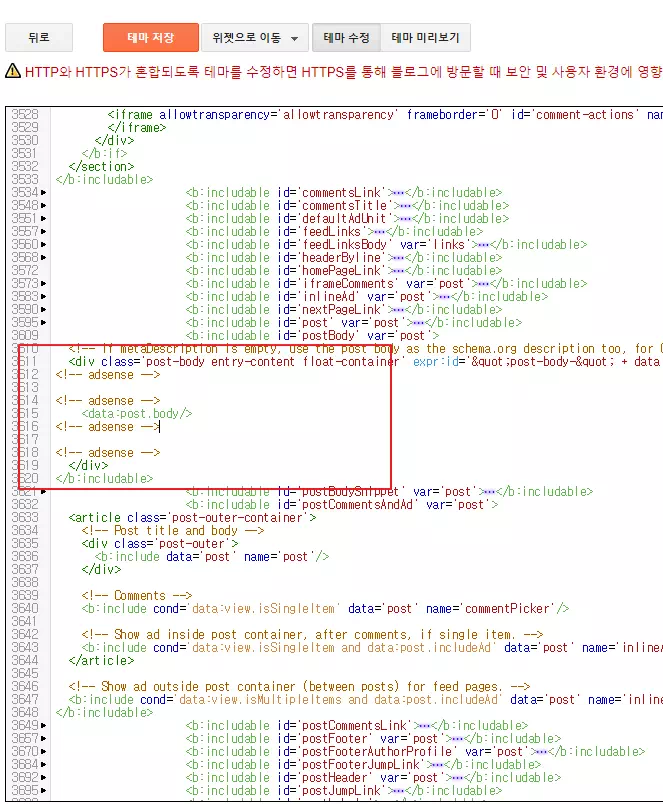Unfold the commentsLink collapsed ellipsis marker
Viewport: 663px width, 804px height.
398,193
